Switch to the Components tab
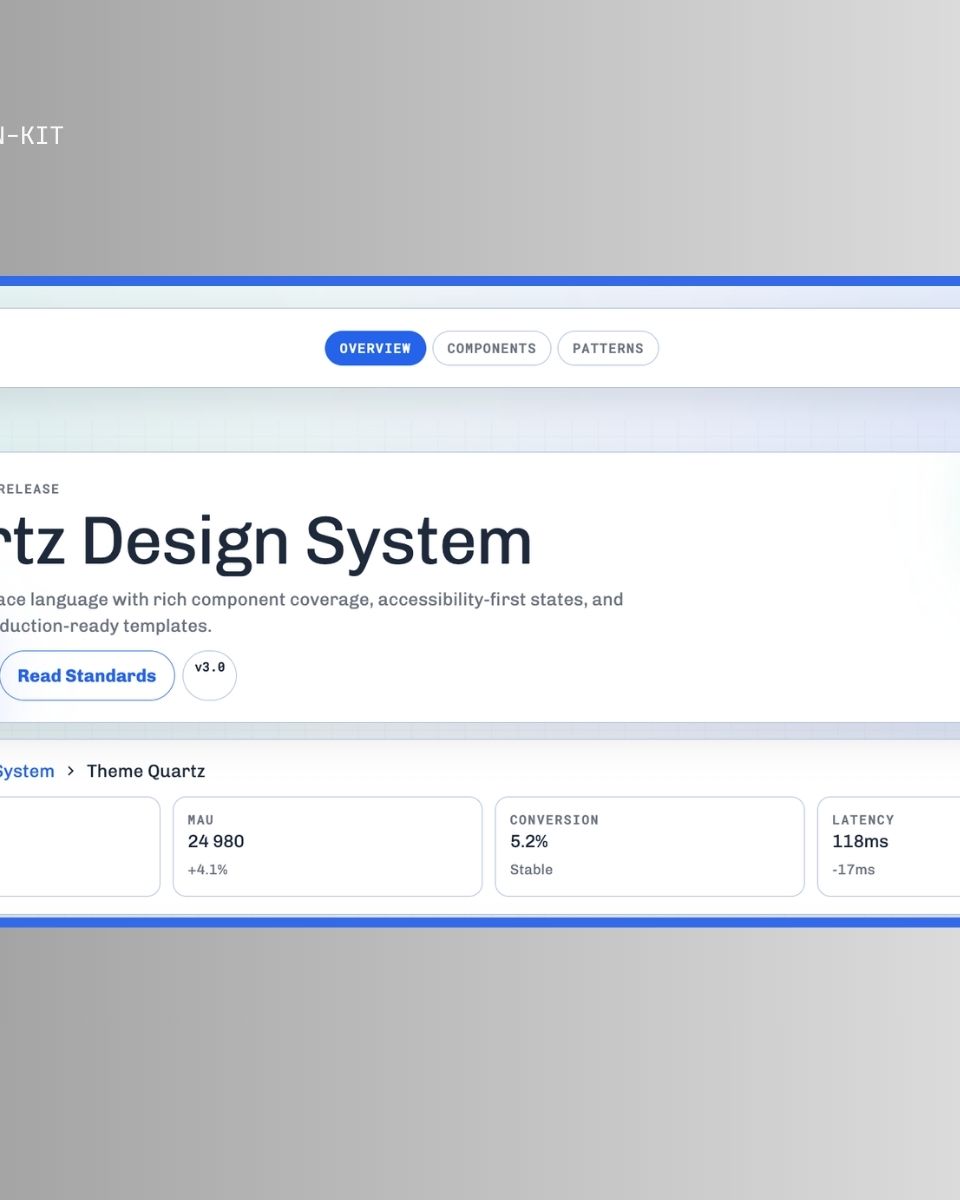 tap(491, 348)
